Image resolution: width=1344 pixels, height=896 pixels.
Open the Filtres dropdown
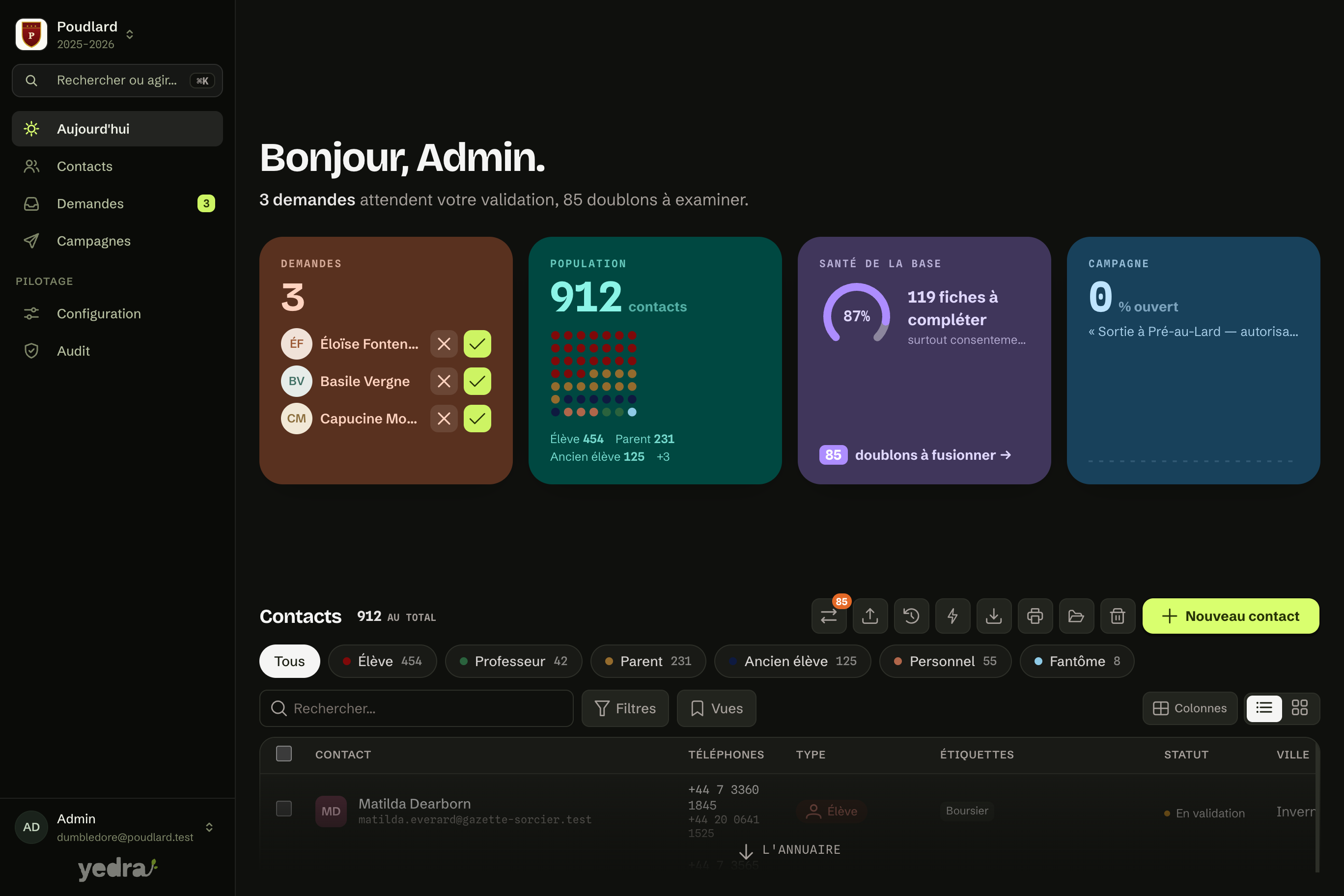point(625,708)
